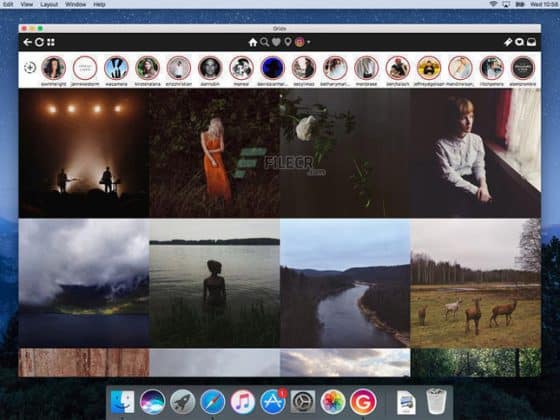Open the Edit menu
This screenshot has height=420, width=560.
tap(8, 4)
